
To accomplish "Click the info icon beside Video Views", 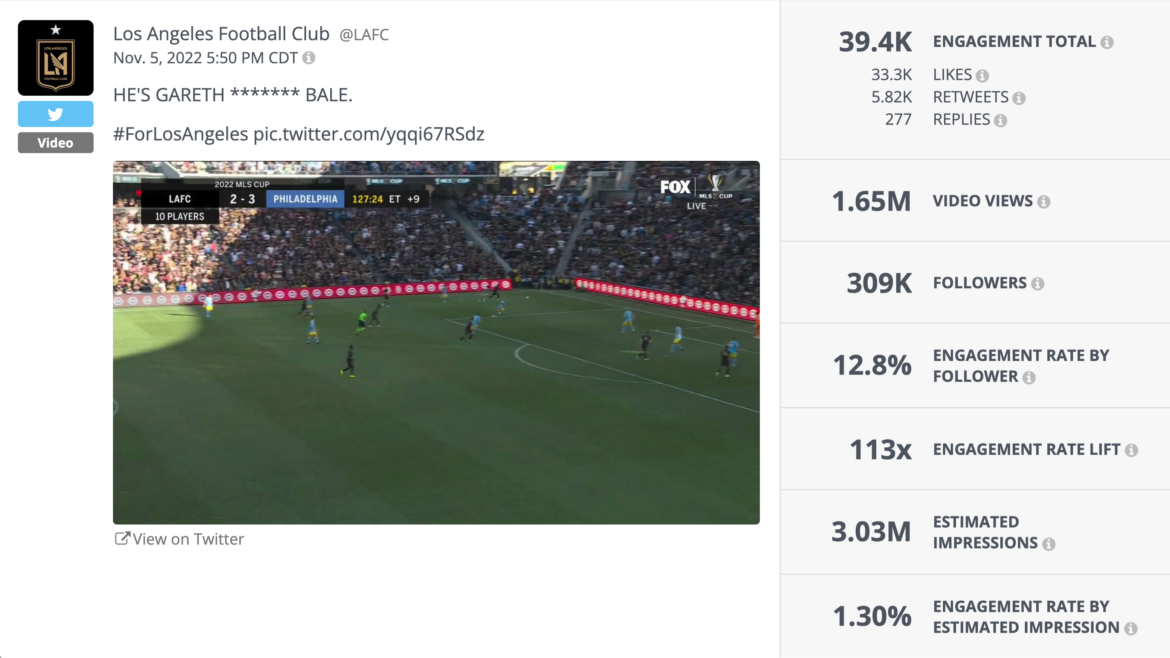I will 1043,202.
